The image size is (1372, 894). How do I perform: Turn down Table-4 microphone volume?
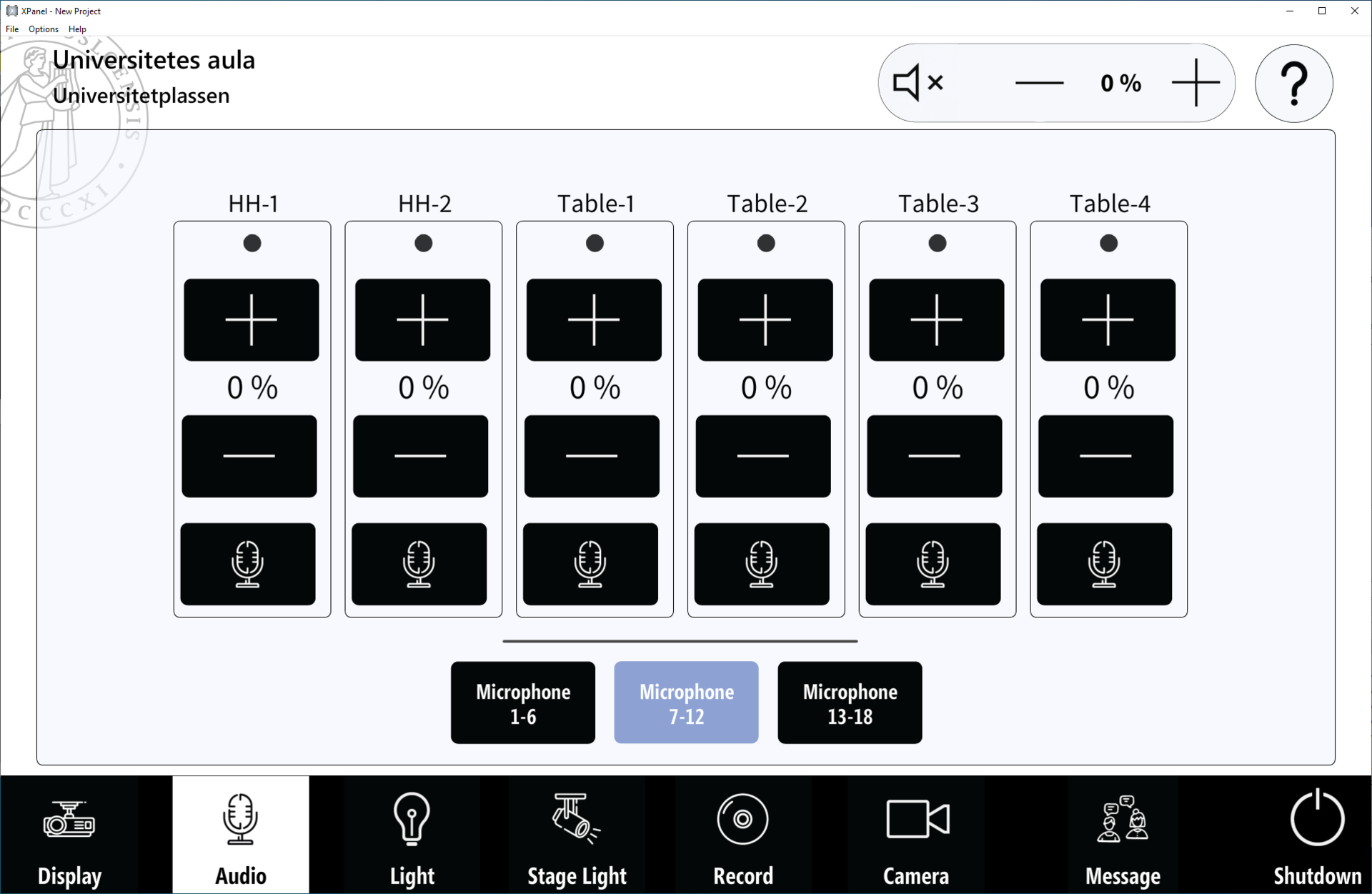[1106, 456]
